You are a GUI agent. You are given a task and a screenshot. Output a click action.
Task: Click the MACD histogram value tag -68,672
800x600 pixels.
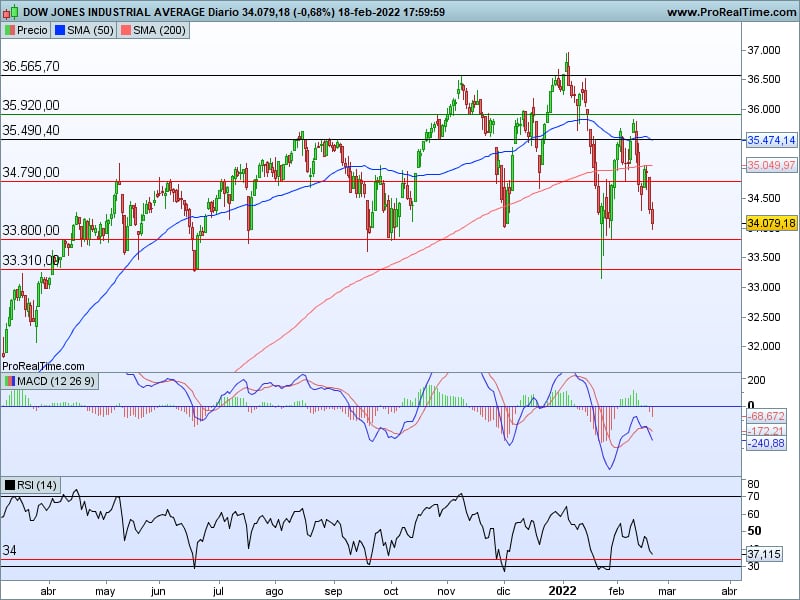tap(766, 416)
